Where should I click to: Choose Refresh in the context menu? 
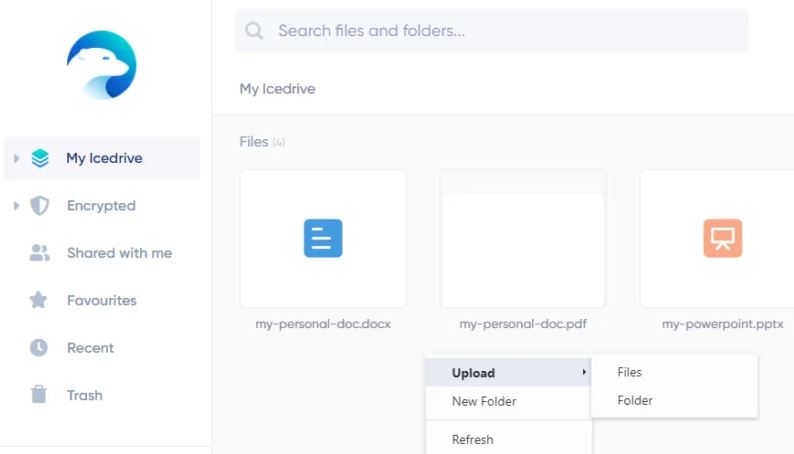point(508,439)
